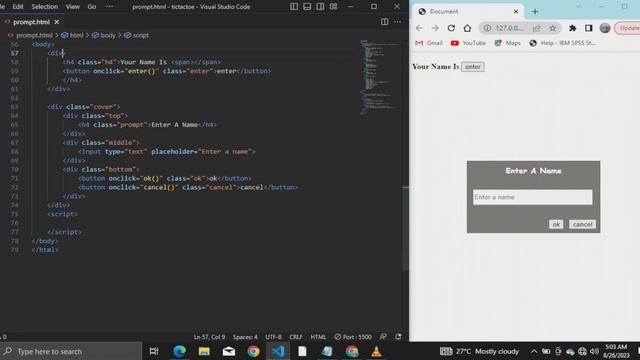Click line number 57 in the gutter

tap(15, 53)
